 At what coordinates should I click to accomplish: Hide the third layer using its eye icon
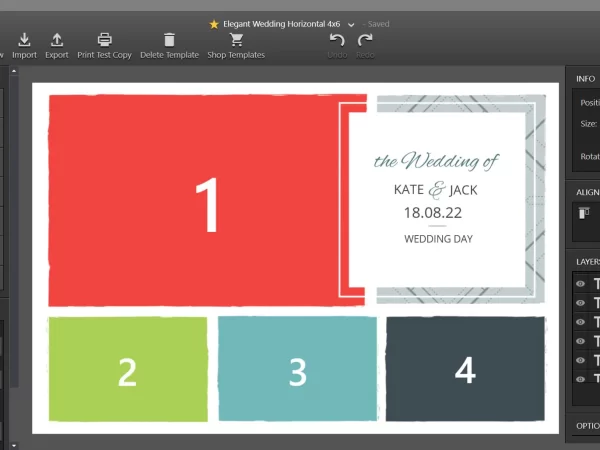(x=580, y=322)
